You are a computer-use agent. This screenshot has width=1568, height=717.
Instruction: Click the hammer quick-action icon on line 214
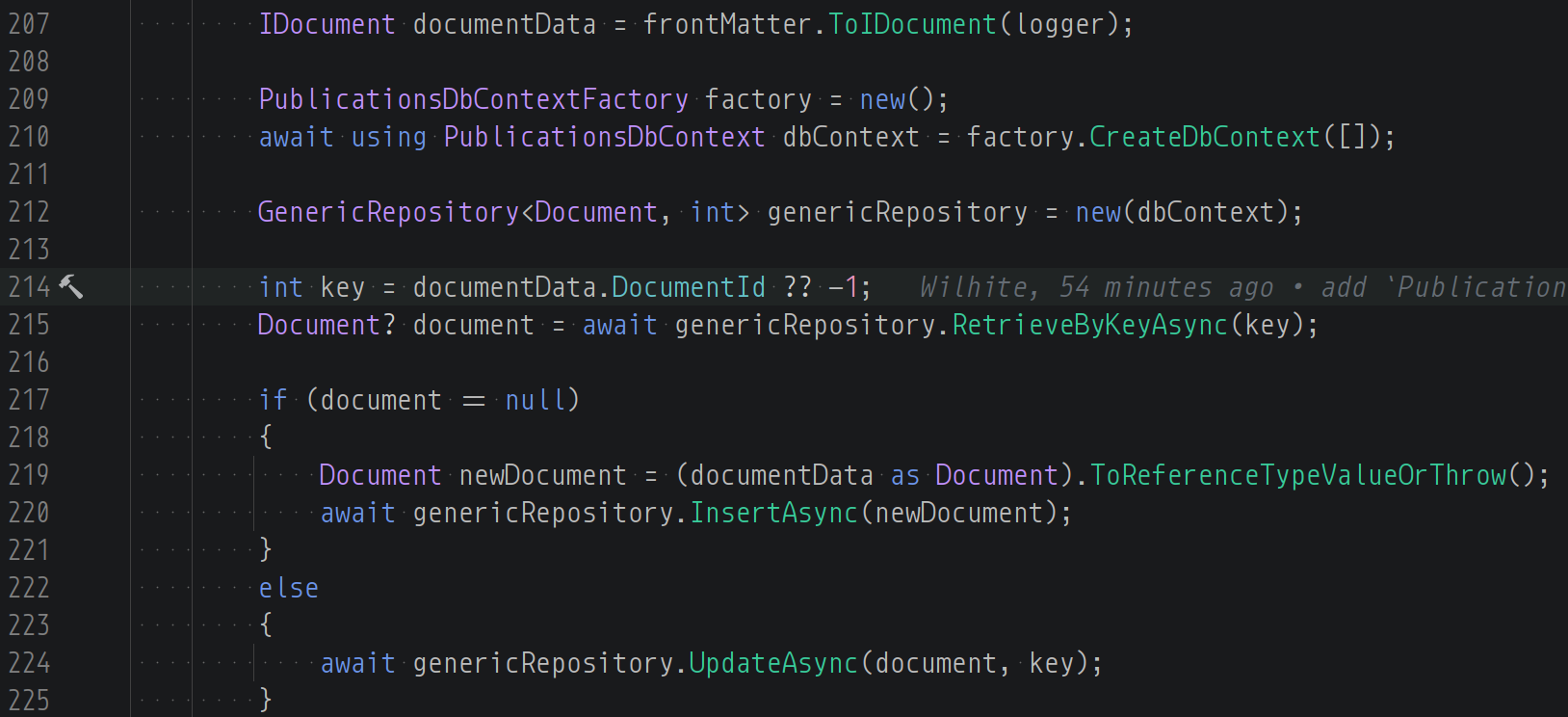point(71,286)
